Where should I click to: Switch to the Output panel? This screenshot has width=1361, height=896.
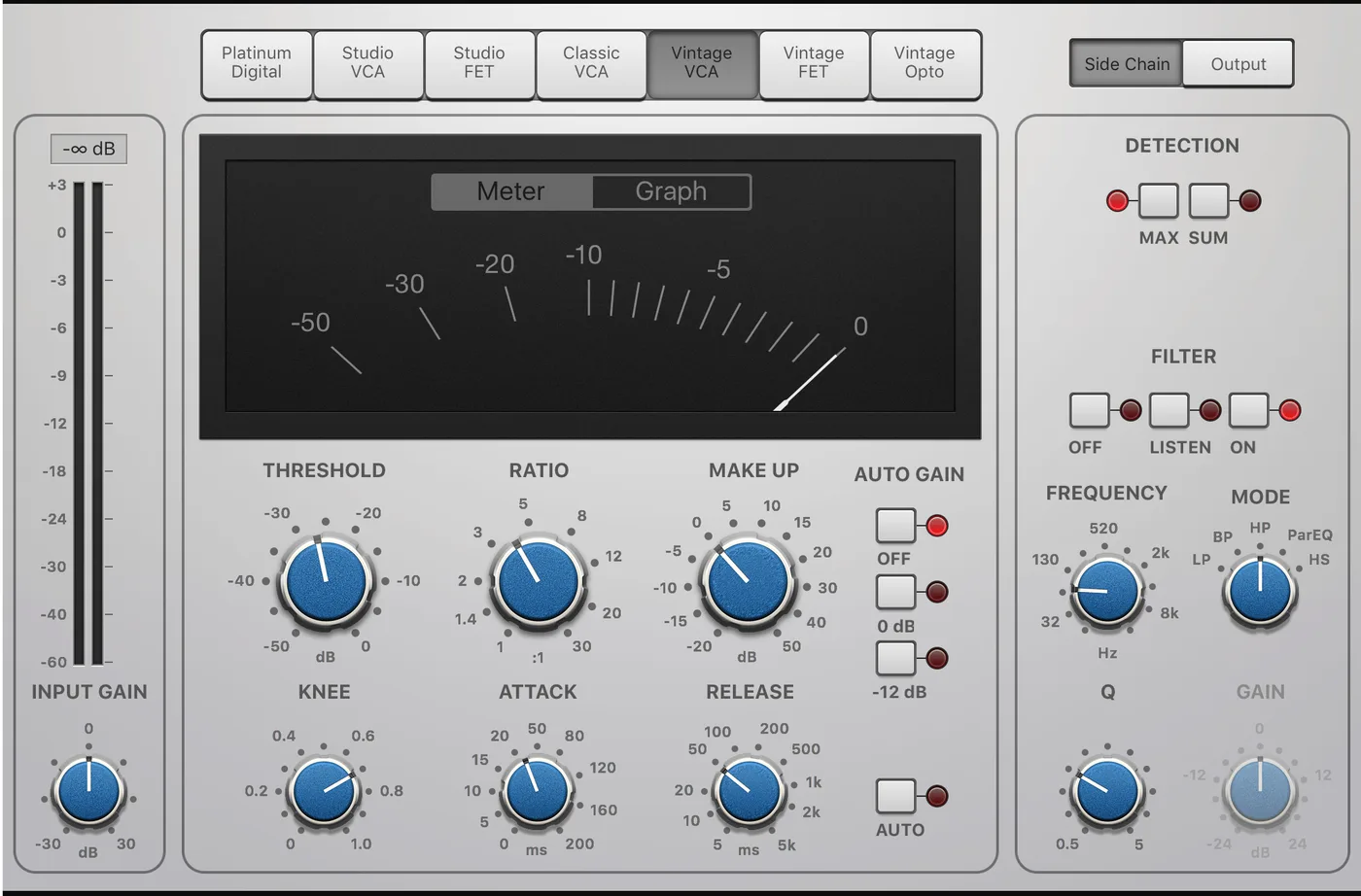pos(1239,64)
